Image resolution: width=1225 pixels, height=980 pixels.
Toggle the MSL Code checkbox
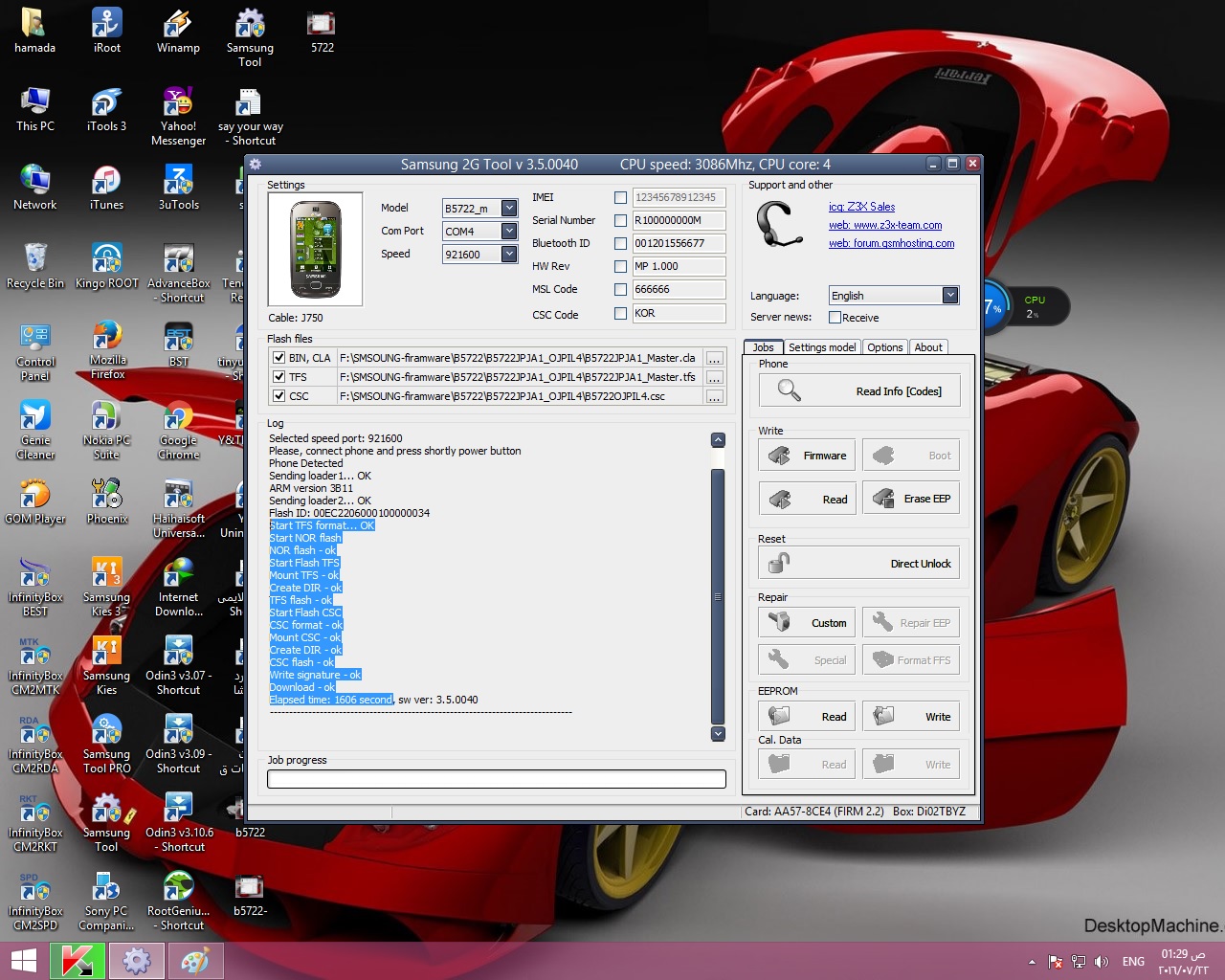pos(620,289)
